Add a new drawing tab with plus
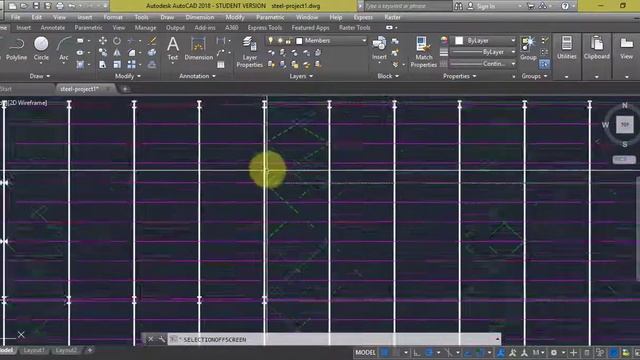Image resolution: width=640 pixels, height=360 pixels. [x=125, y=89]
